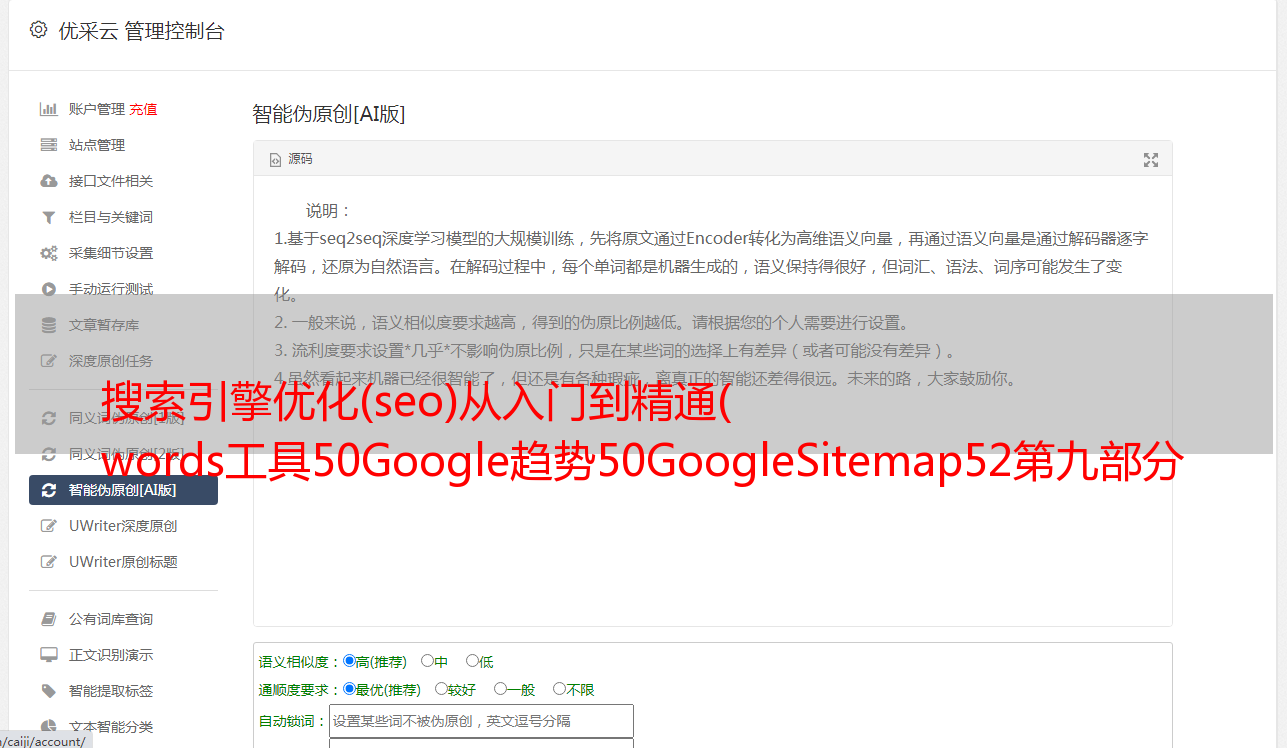Click the cloud upload icon for 接口文件相关

point(48,181)
